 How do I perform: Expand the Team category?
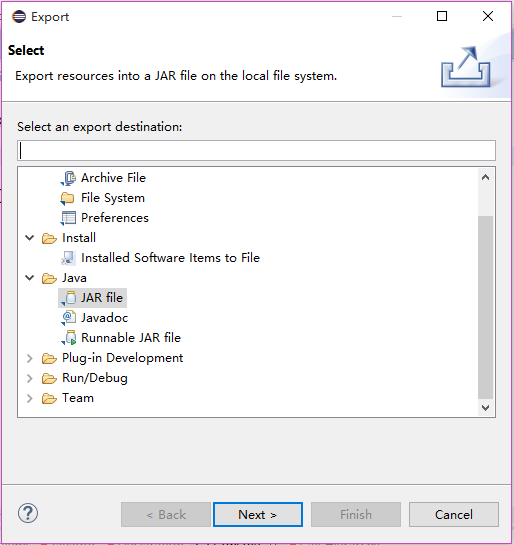(x=30, y=398)
